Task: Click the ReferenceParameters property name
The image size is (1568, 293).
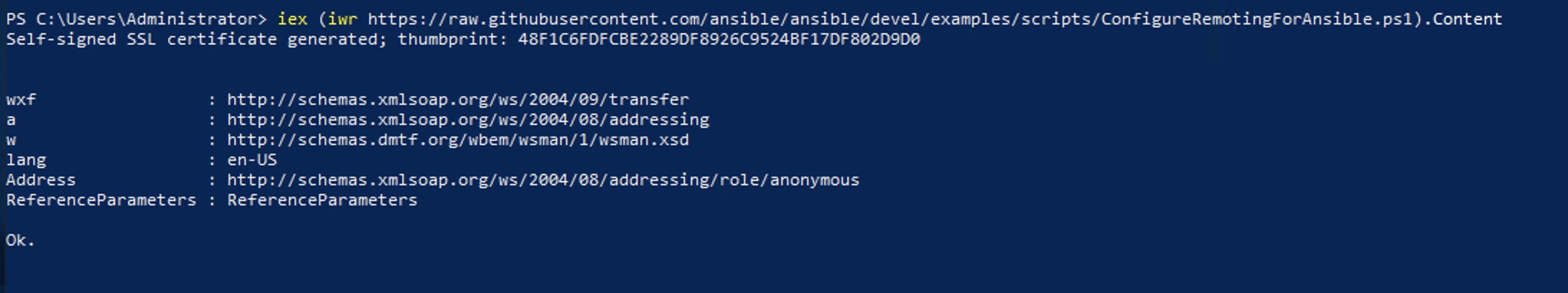Action: tap(101, 200)
